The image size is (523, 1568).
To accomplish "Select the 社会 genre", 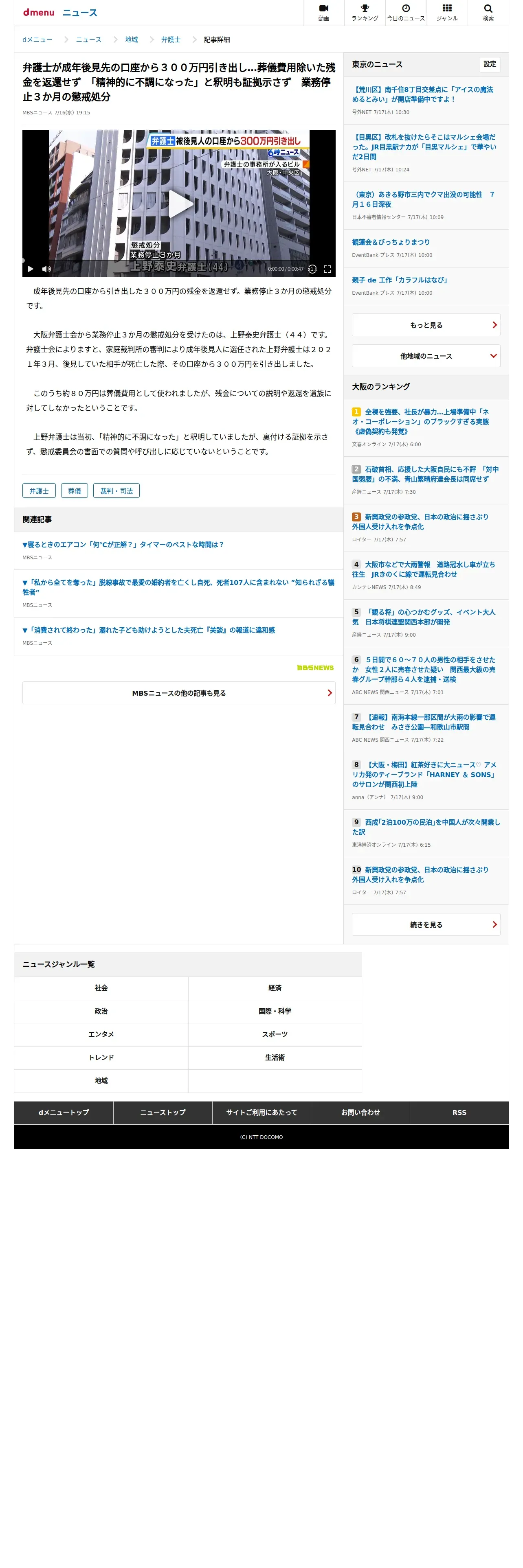I will pos(101,988).
